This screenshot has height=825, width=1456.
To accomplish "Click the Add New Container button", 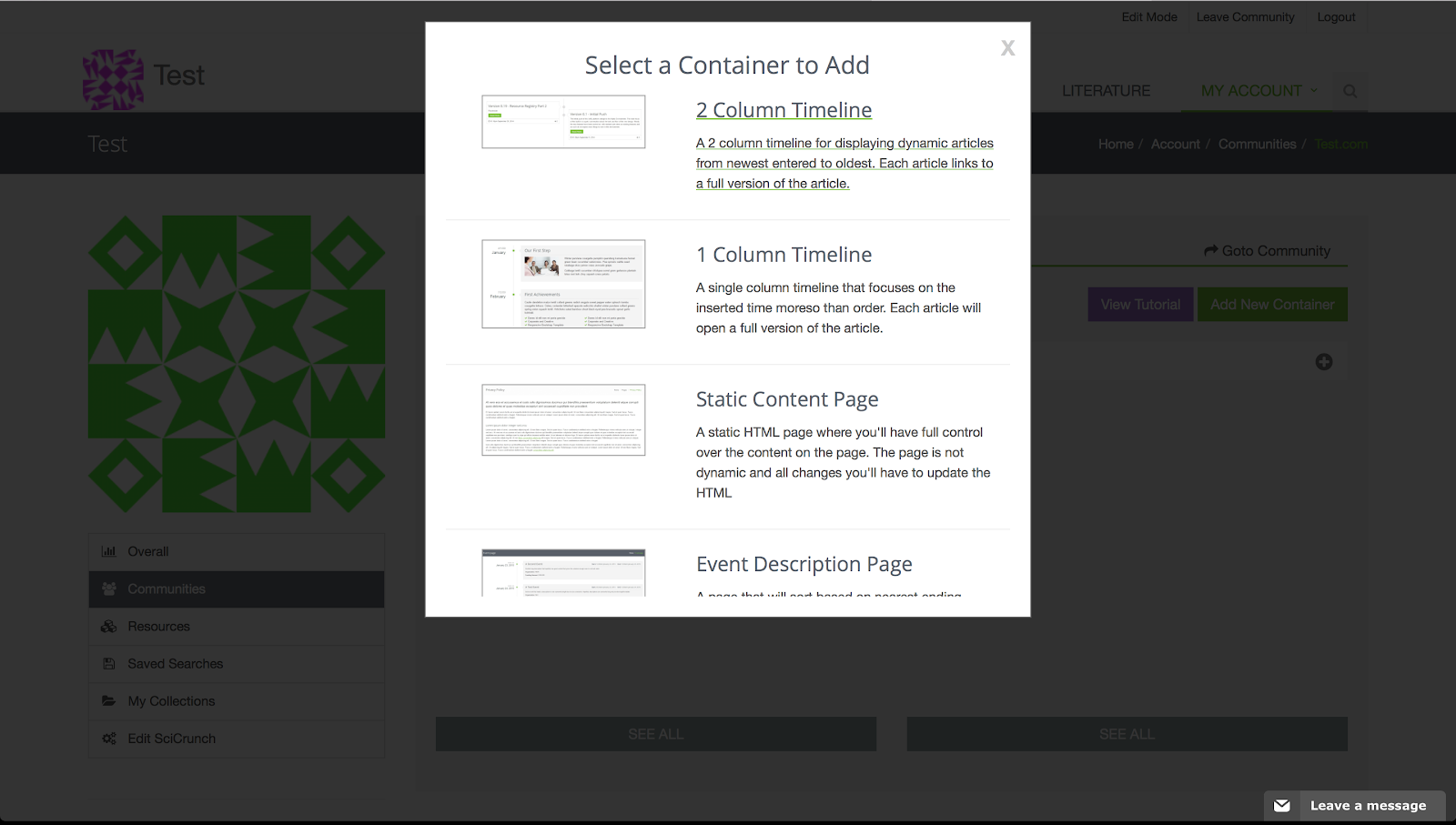I will pyautogui.click(x=1272, y=305).
